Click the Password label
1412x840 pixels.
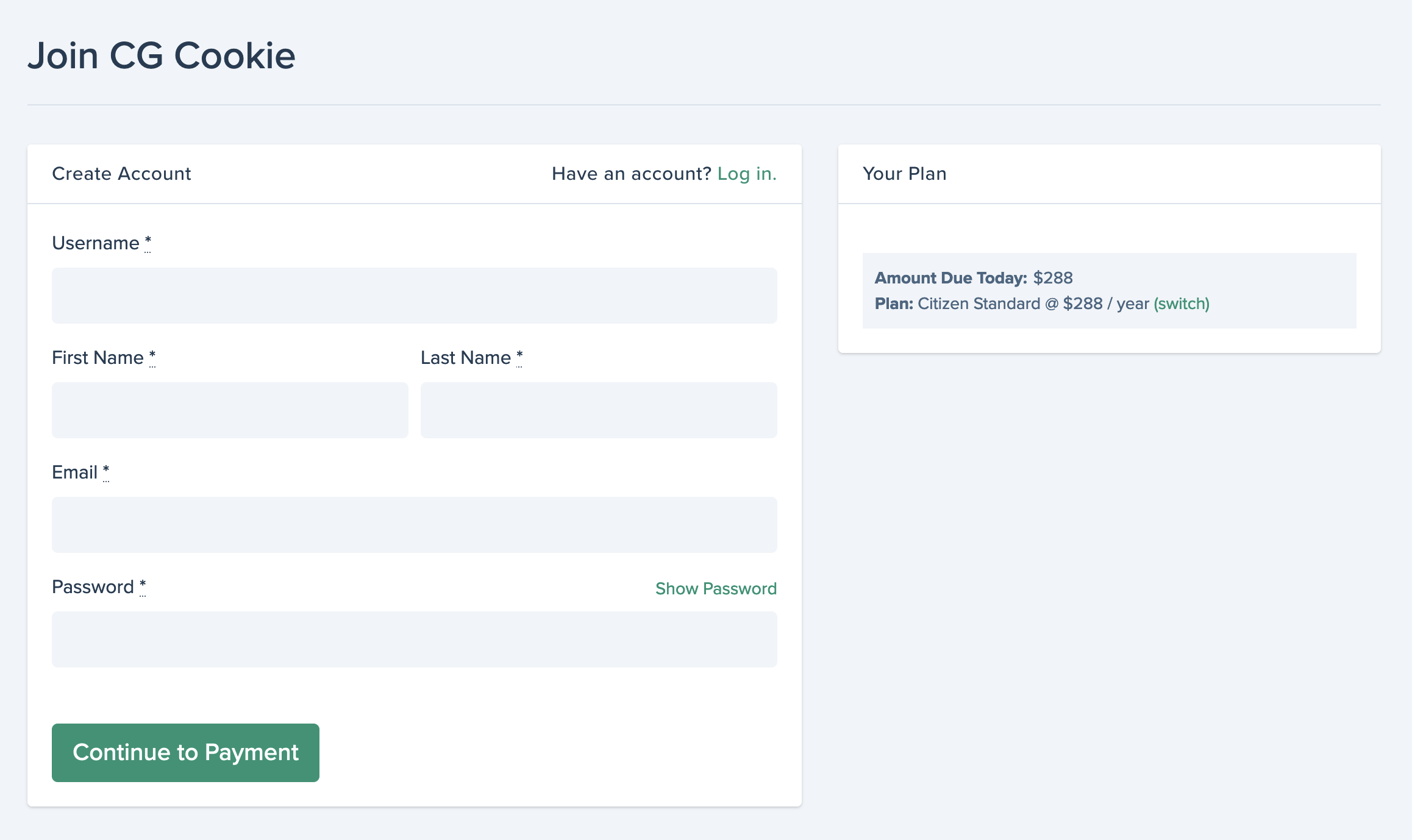click(99, 587)
